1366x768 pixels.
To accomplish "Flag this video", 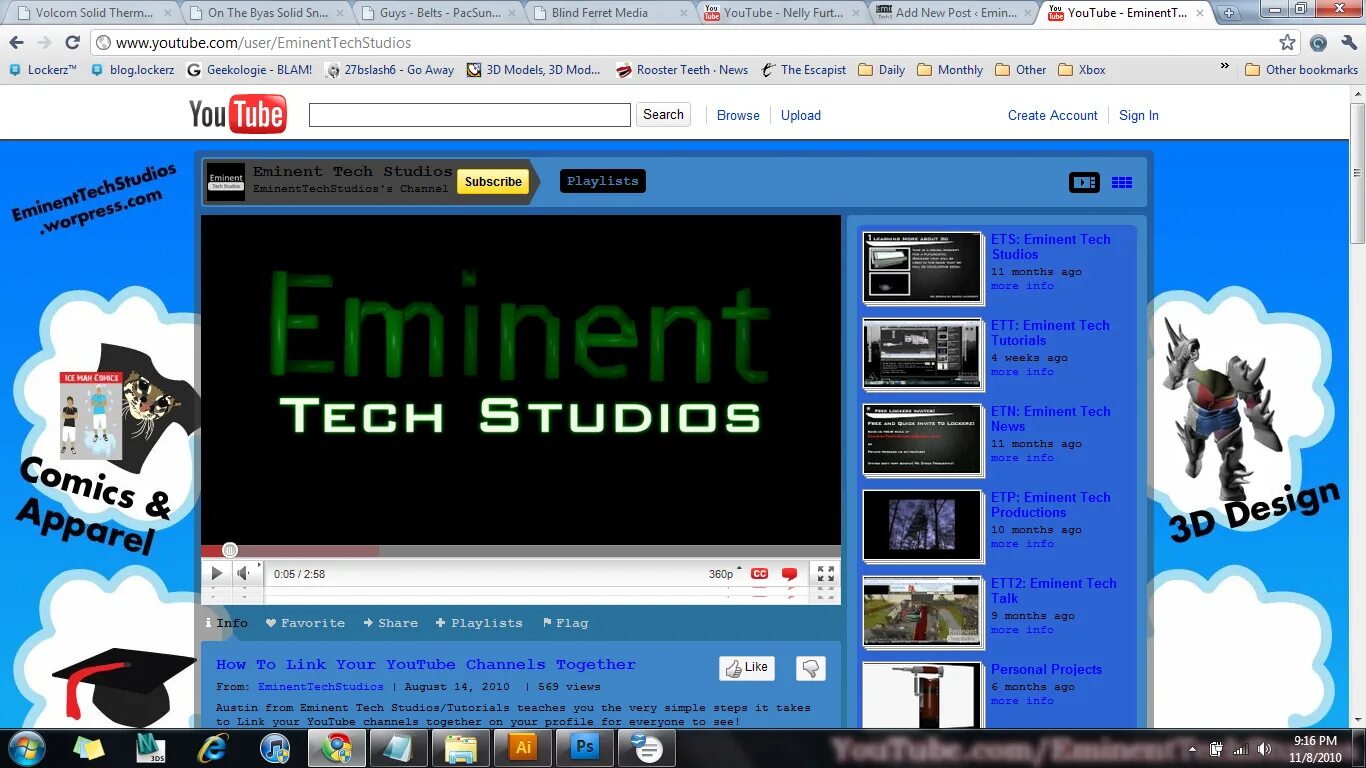I will click(x=565, y=623).
